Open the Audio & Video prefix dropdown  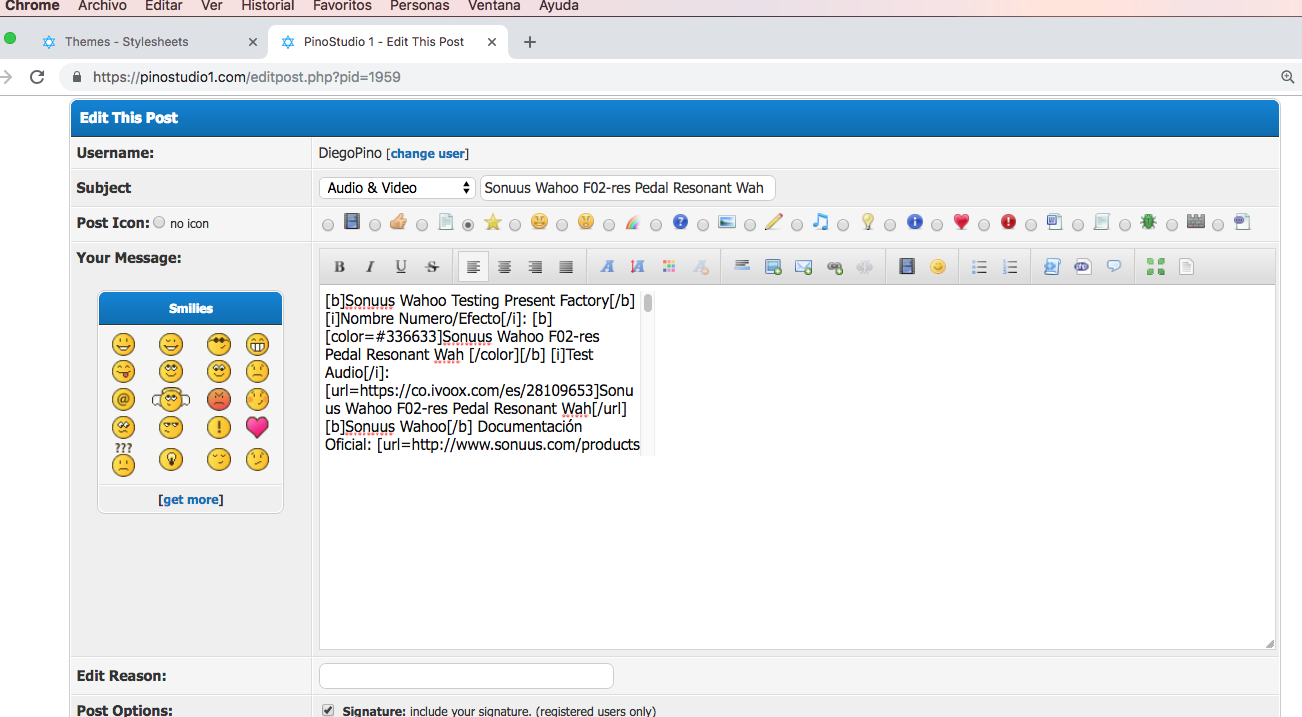tap(397, 188)
